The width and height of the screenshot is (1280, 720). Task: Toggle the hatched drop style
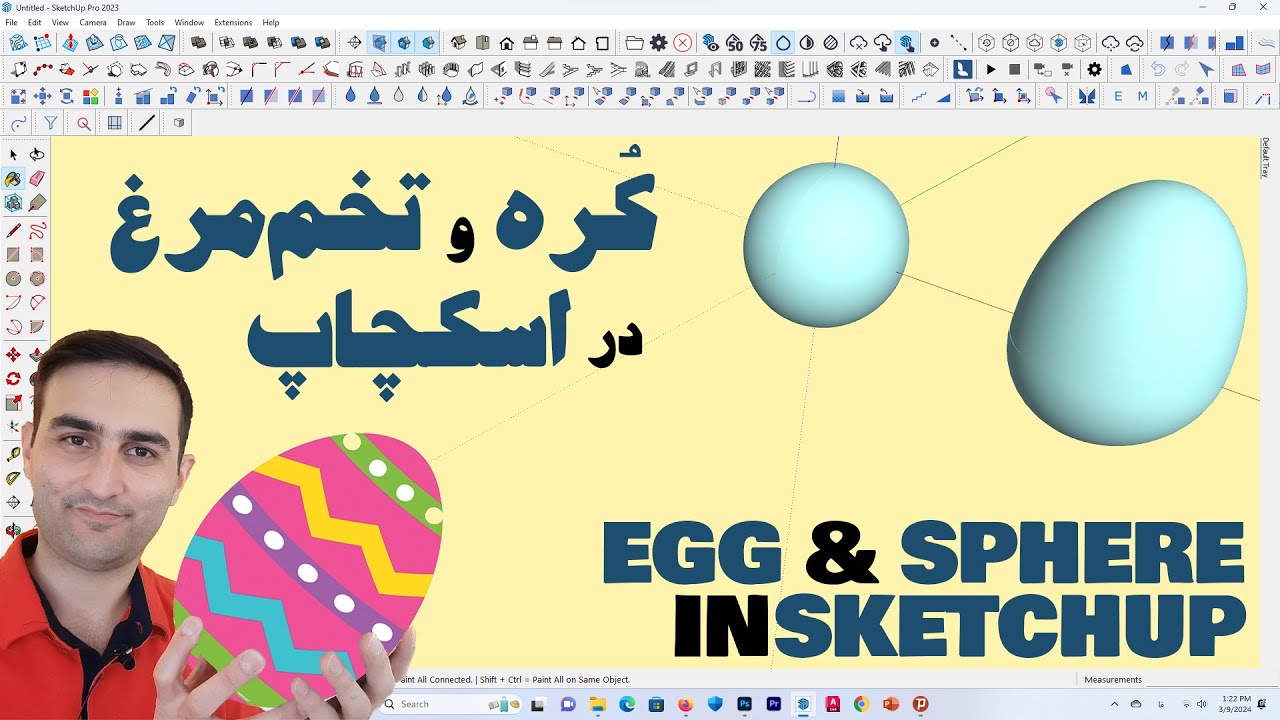(x=831, y=43)
